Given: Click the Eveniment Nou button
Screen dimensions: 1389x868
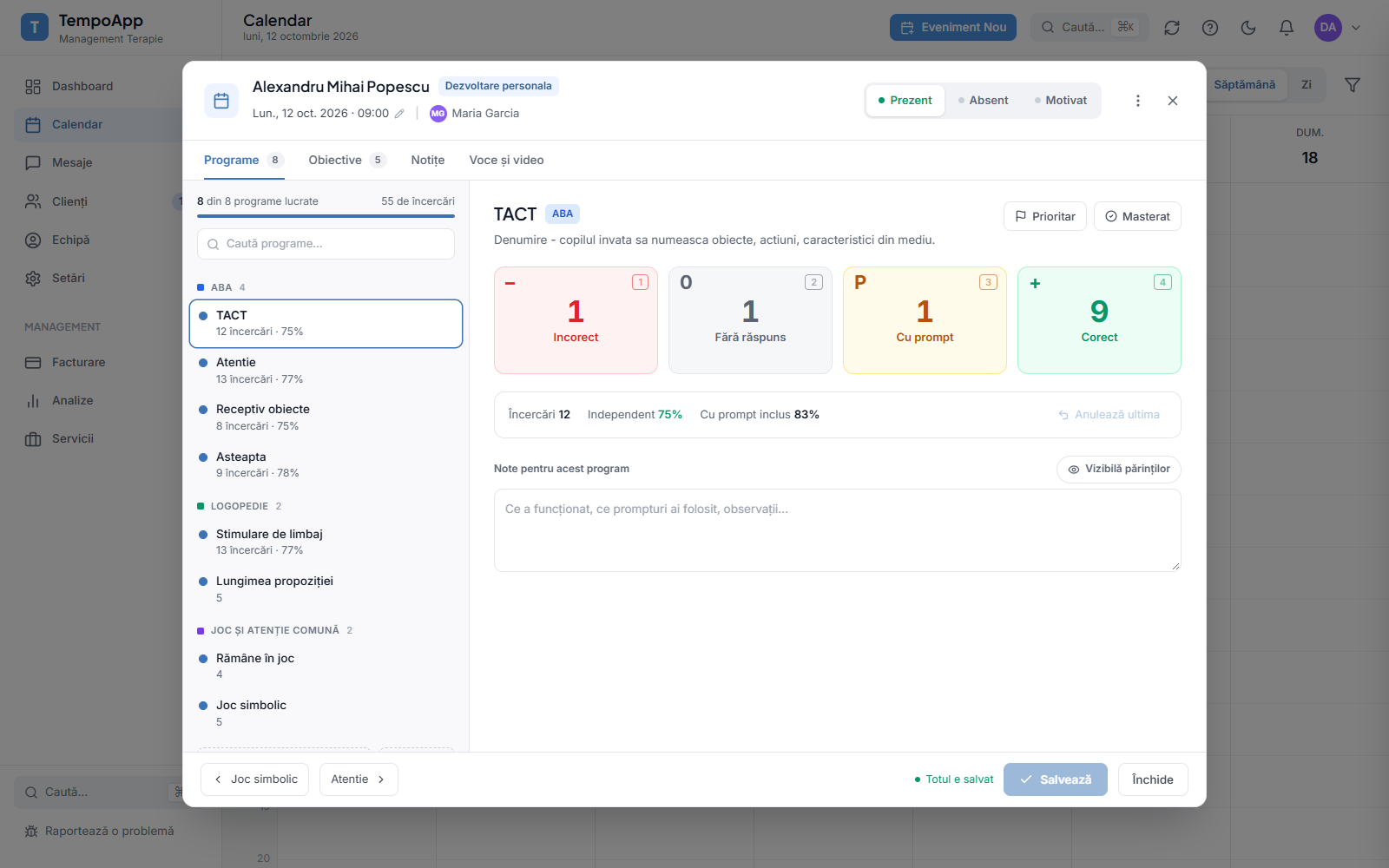Looking at the screenshot, I should (x=953, y=28).
